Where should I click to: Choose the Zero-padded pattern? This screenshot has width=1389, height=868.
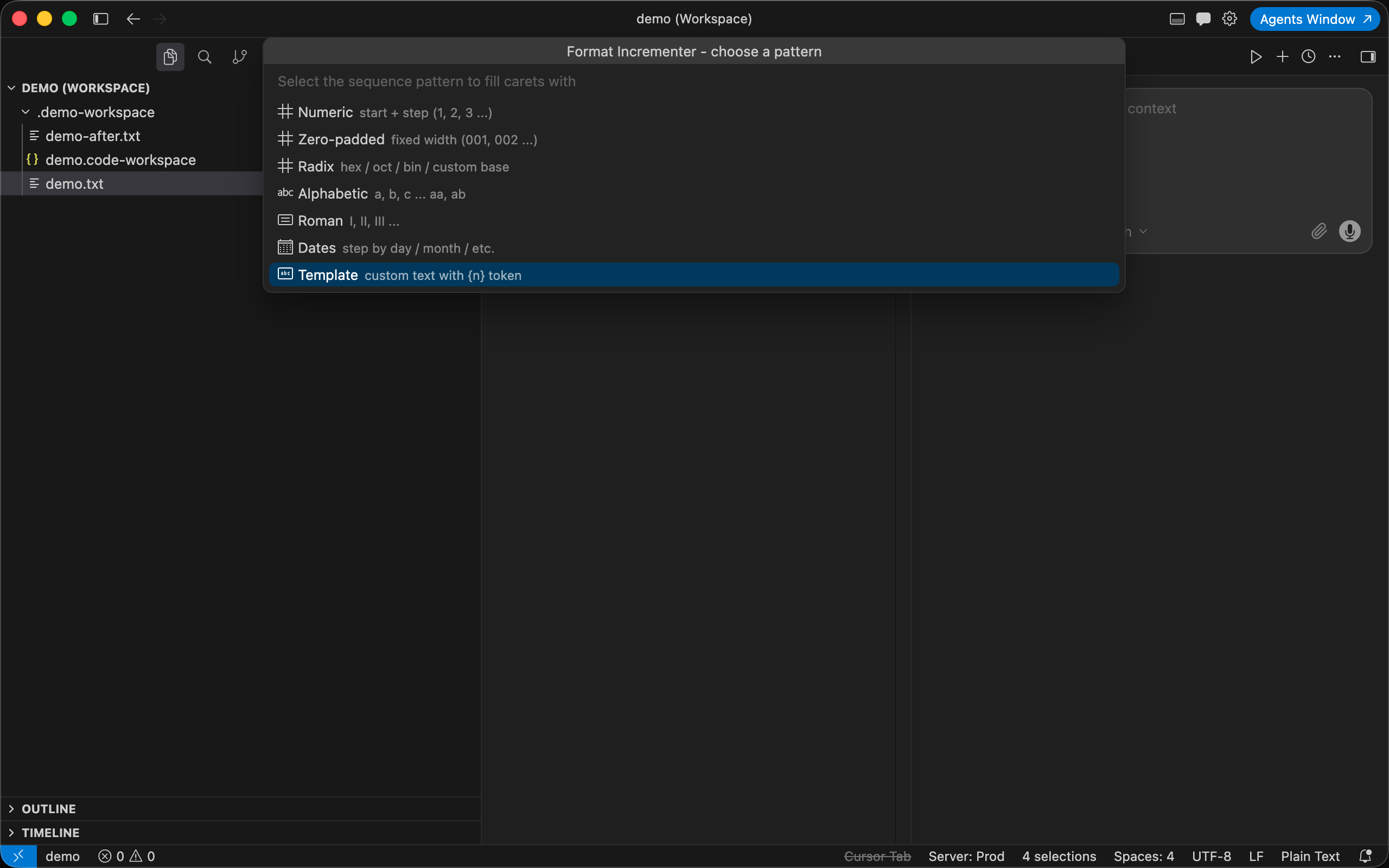pos(694,139)
